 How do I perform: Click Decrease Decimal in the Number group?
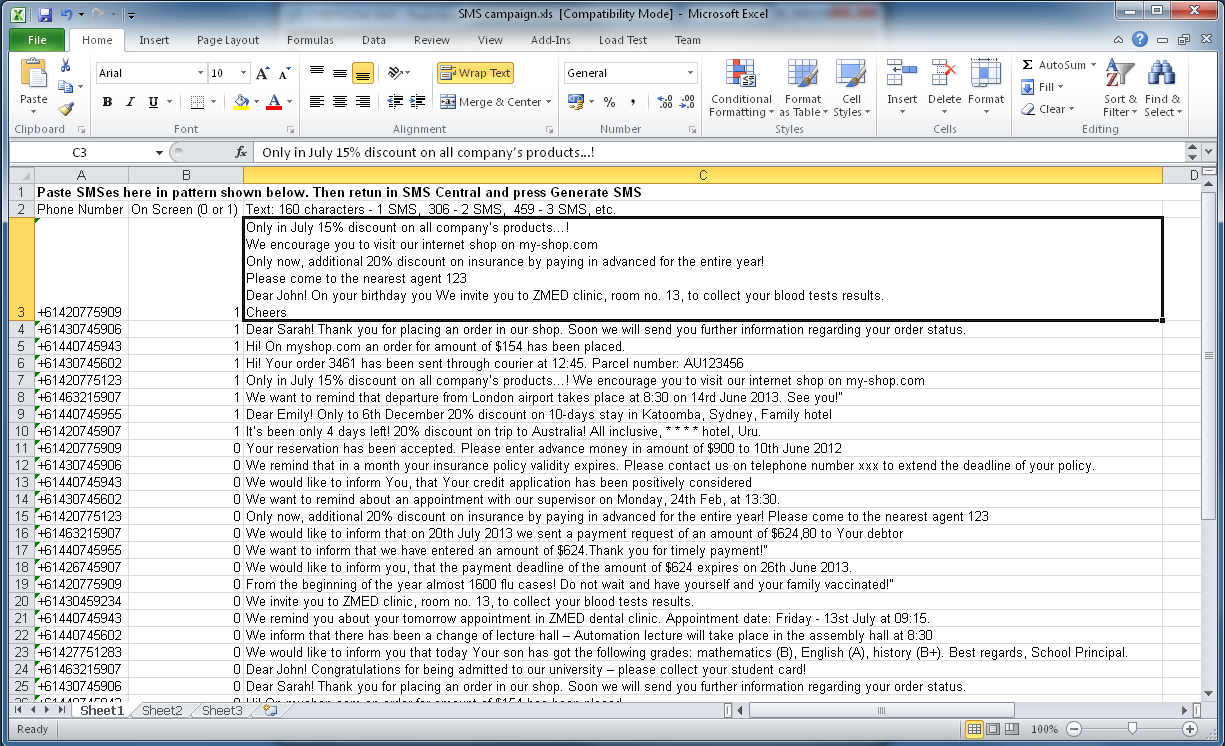point(687,102)
